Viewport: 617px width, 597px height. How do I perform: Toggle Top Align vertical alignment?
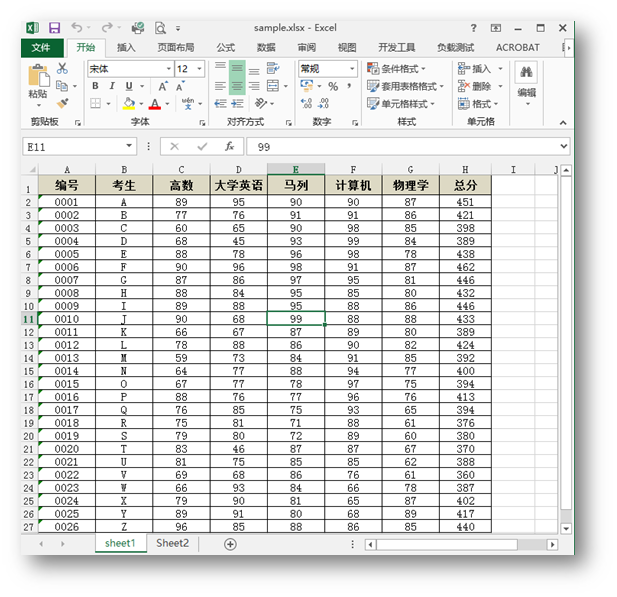pyautogui.click(x=220, y=66)
